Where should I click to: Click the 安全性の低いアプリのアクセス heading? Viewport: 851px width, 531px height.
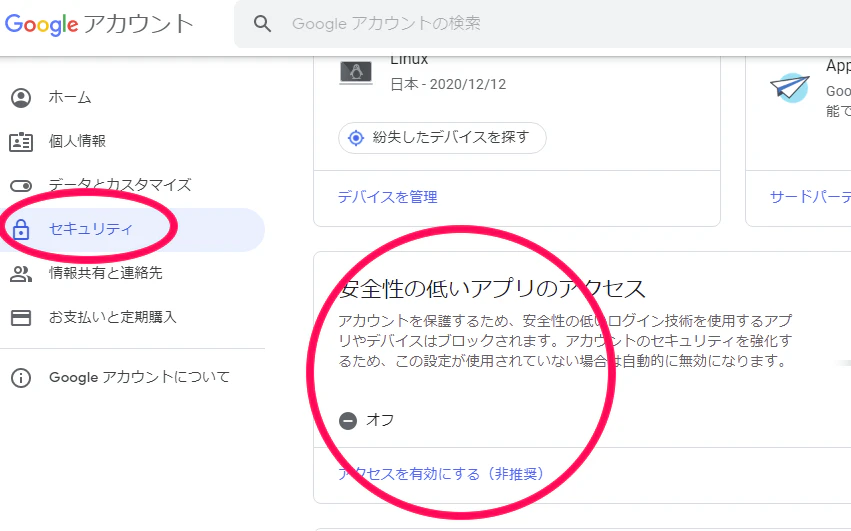coord(492,289)
